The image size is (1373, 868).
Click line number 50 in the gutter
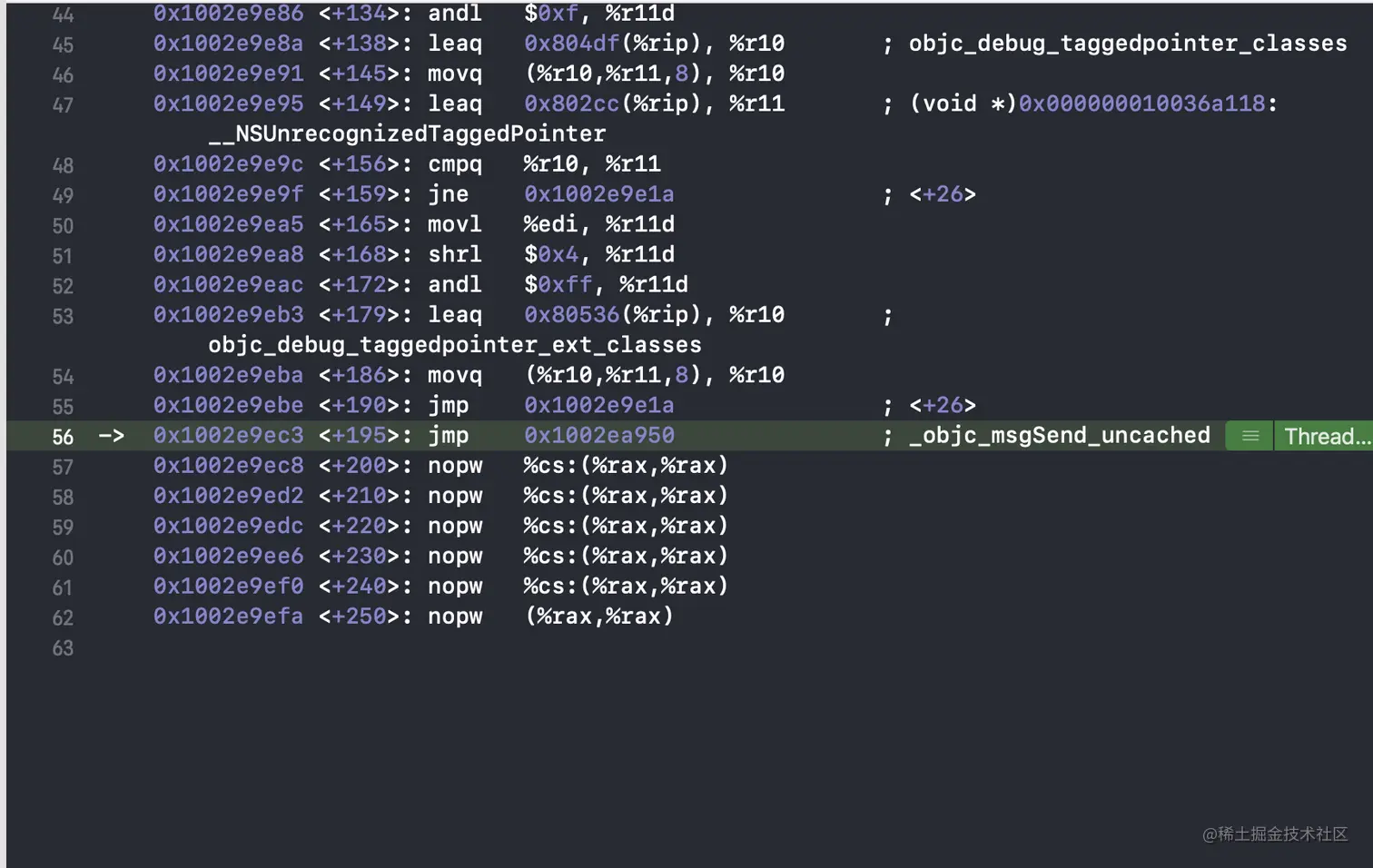63,225
